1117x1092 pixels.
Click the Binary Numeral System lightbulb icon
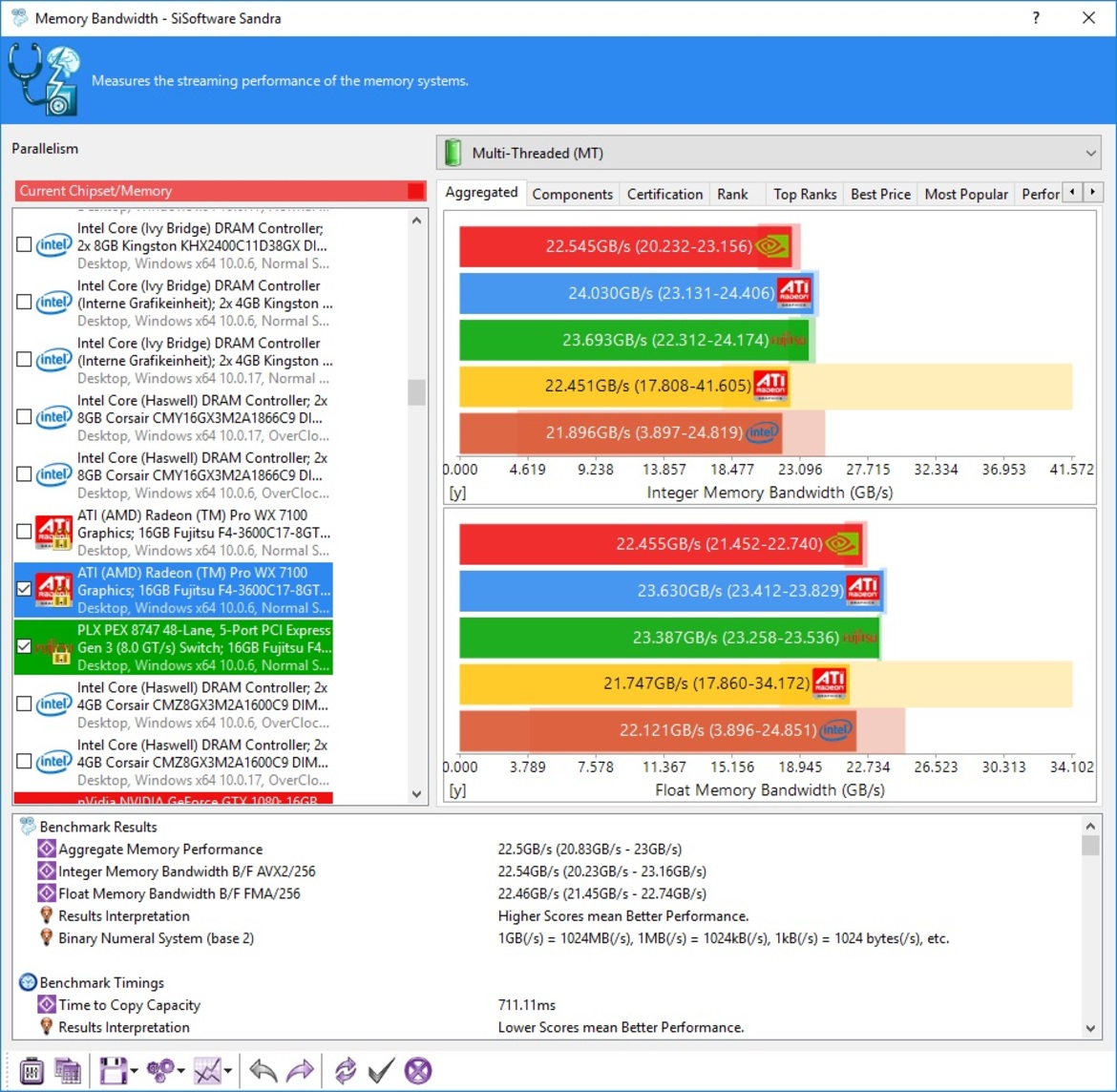tap(47, 937)
